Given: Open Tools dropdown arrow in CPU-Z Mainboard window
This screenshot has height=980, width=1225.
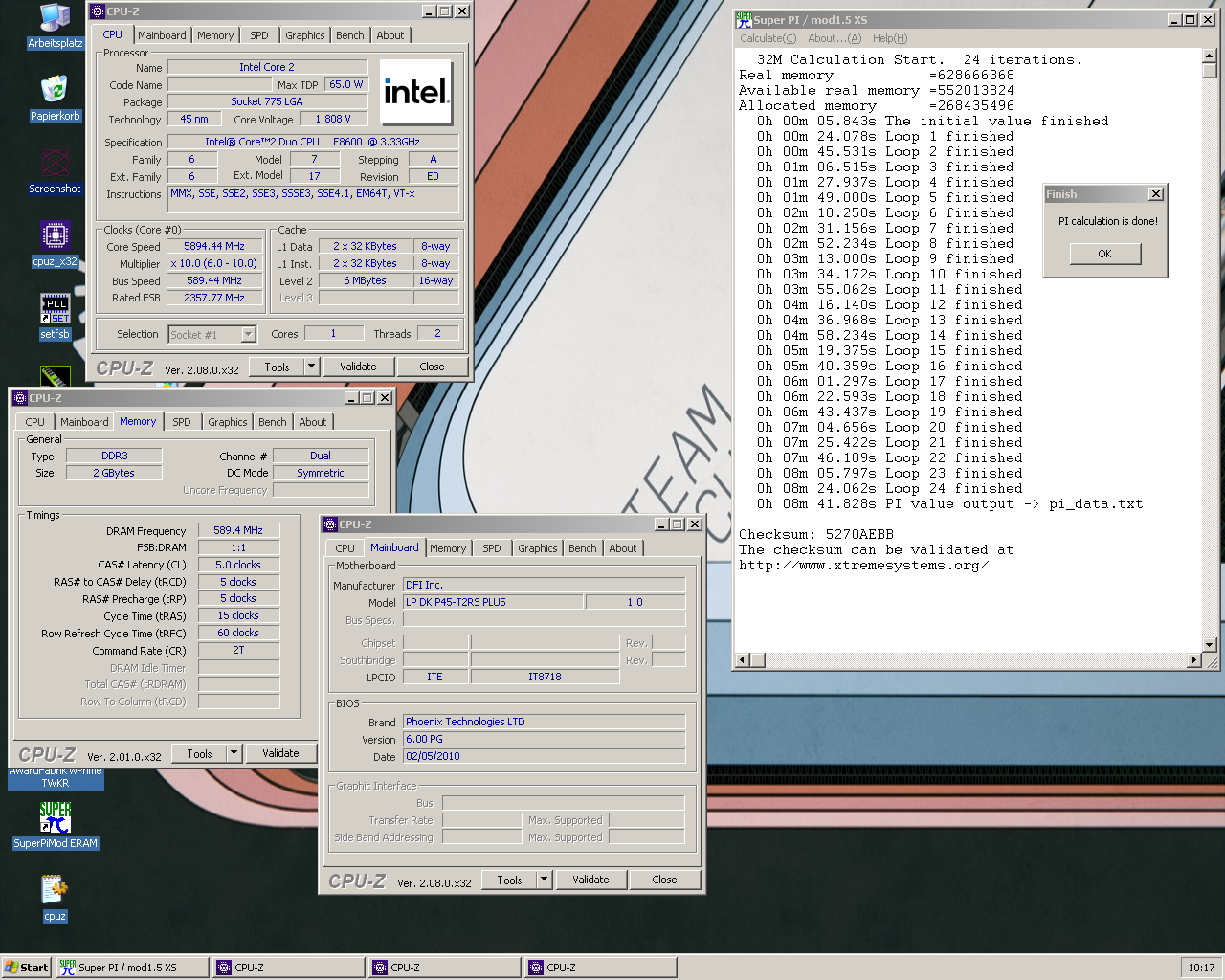Looking at the screenshot, I should (544, 880).
